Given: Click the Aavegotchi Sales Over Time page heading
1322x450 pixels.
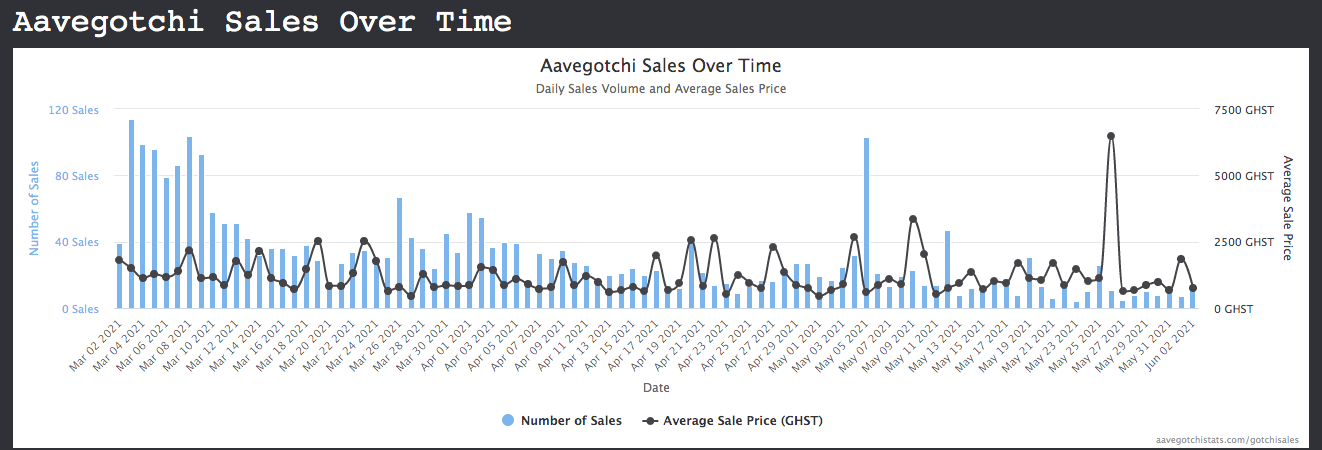Looking at the screenshot, I should pyautogui.click(x=262, y=22).
